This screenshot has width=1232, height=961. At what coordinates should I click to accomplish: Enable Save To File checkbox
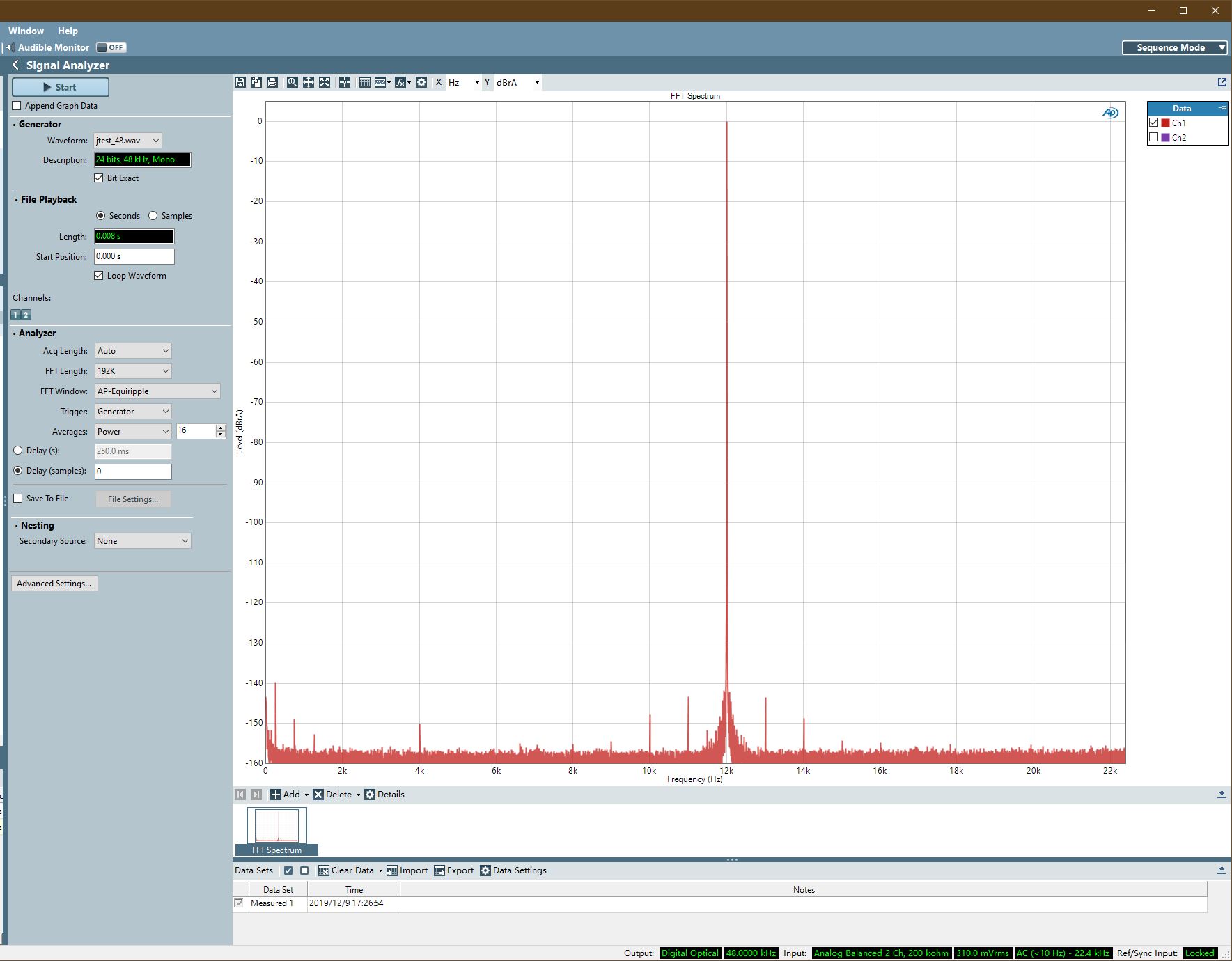click(x=18, y=499)
